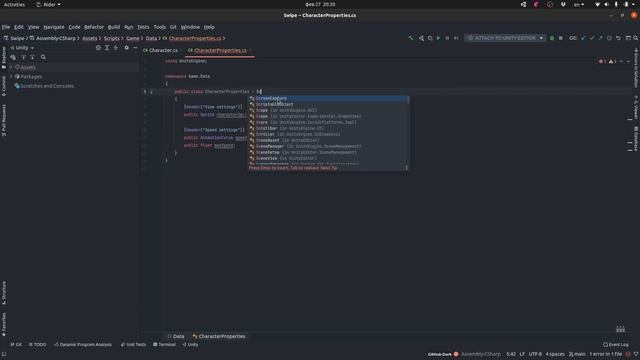Click the stop icon in the toolbar

point(560,38)
